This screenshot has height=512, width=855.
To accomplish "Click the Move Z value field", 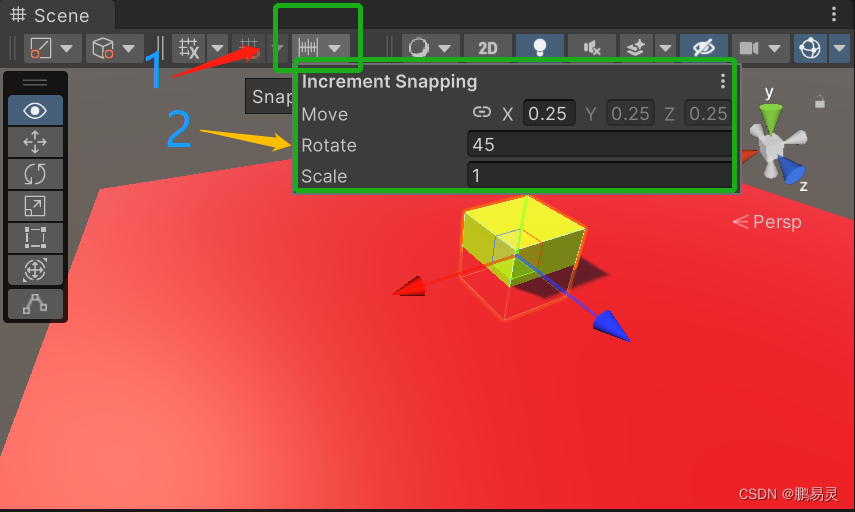I will tap(707, 113).
